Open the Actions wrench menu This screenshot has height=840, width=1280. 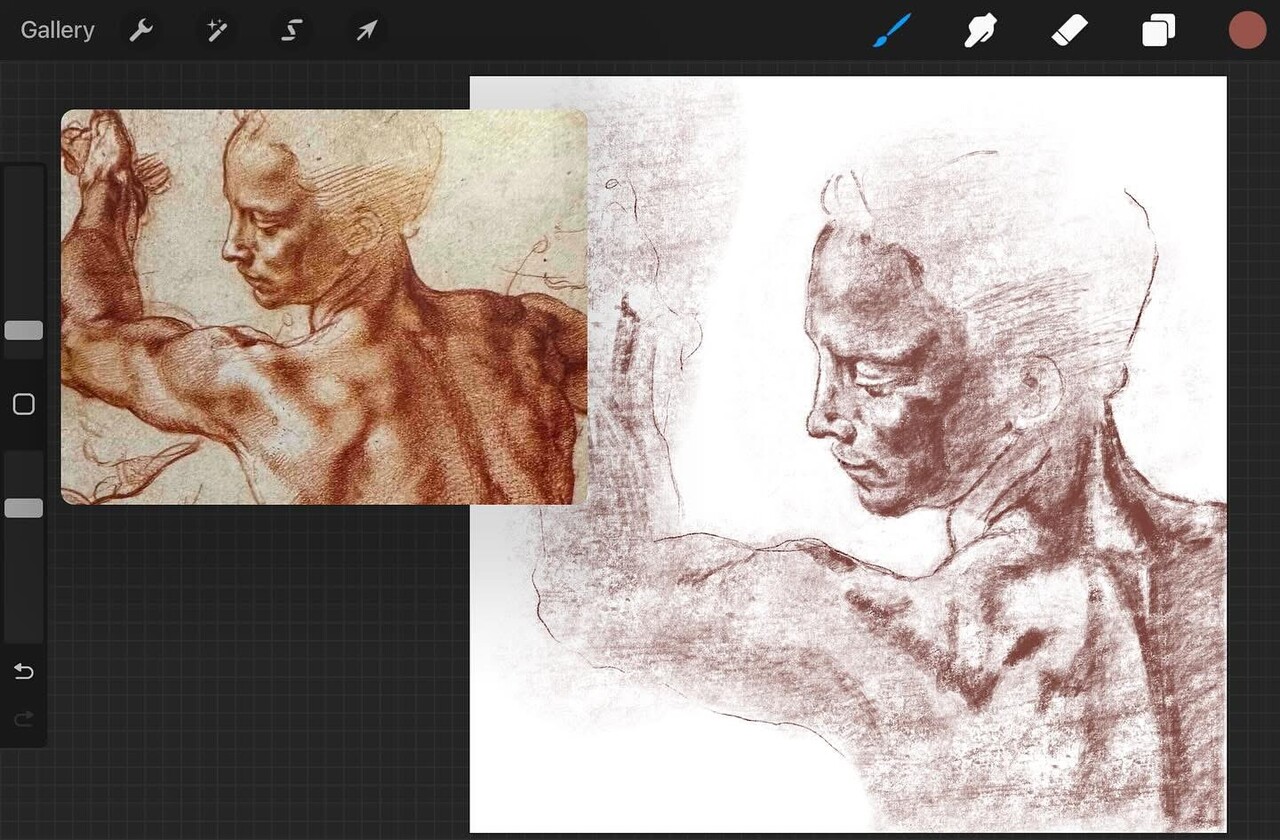click(141, 31)
